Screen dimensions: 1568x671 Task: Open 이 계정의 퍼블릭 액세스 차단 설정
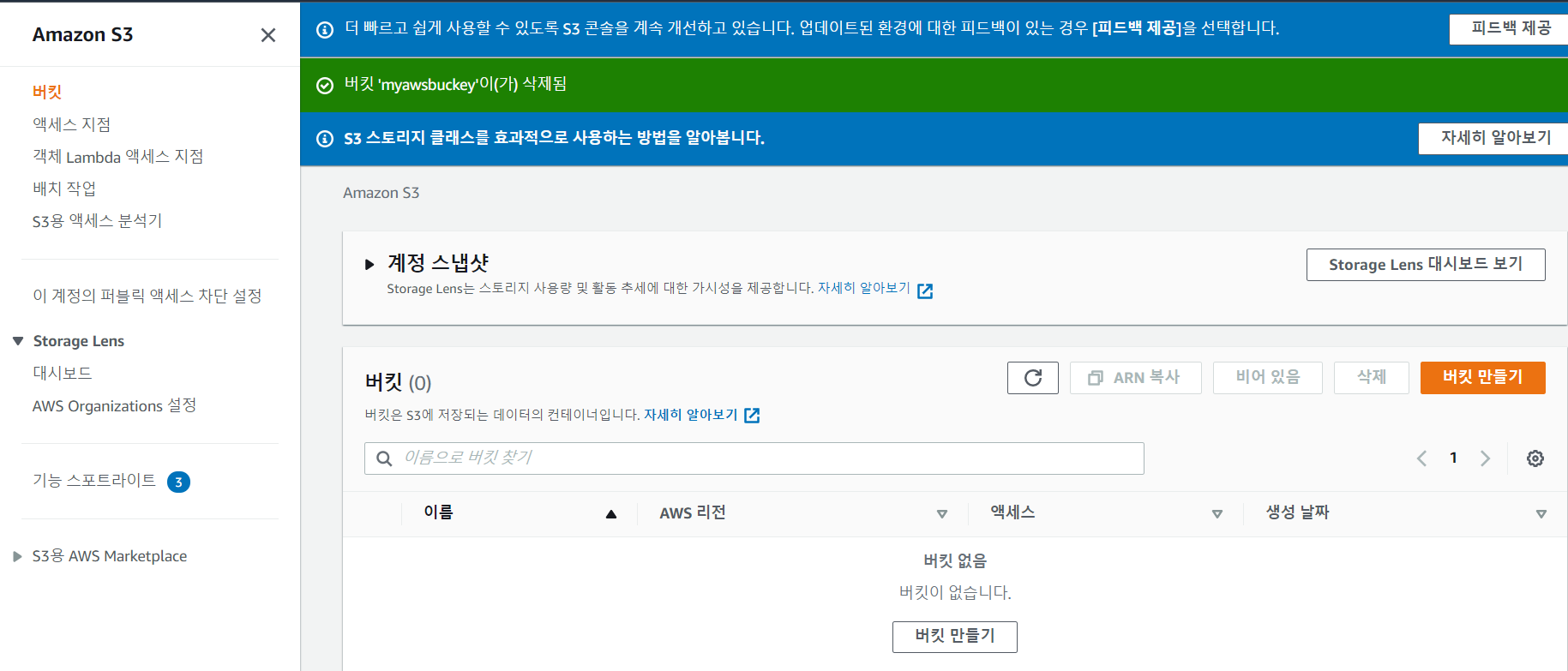tap(147, 296)
